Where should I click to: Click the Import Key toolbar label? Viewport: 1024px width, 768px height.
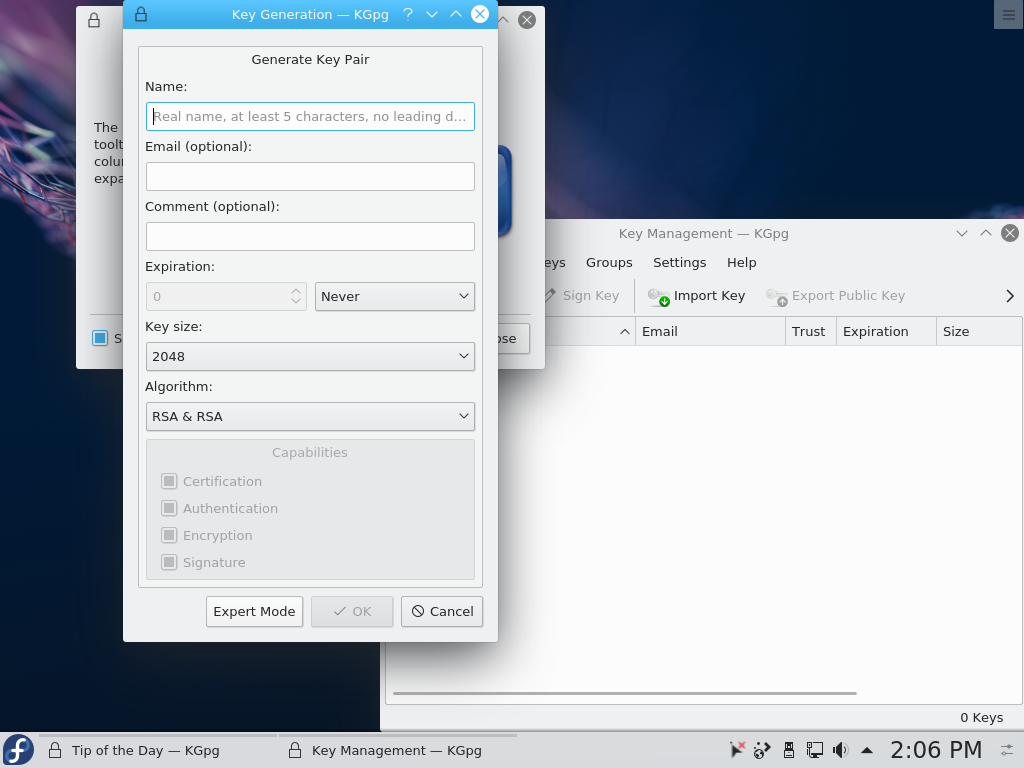coord(709,296)
